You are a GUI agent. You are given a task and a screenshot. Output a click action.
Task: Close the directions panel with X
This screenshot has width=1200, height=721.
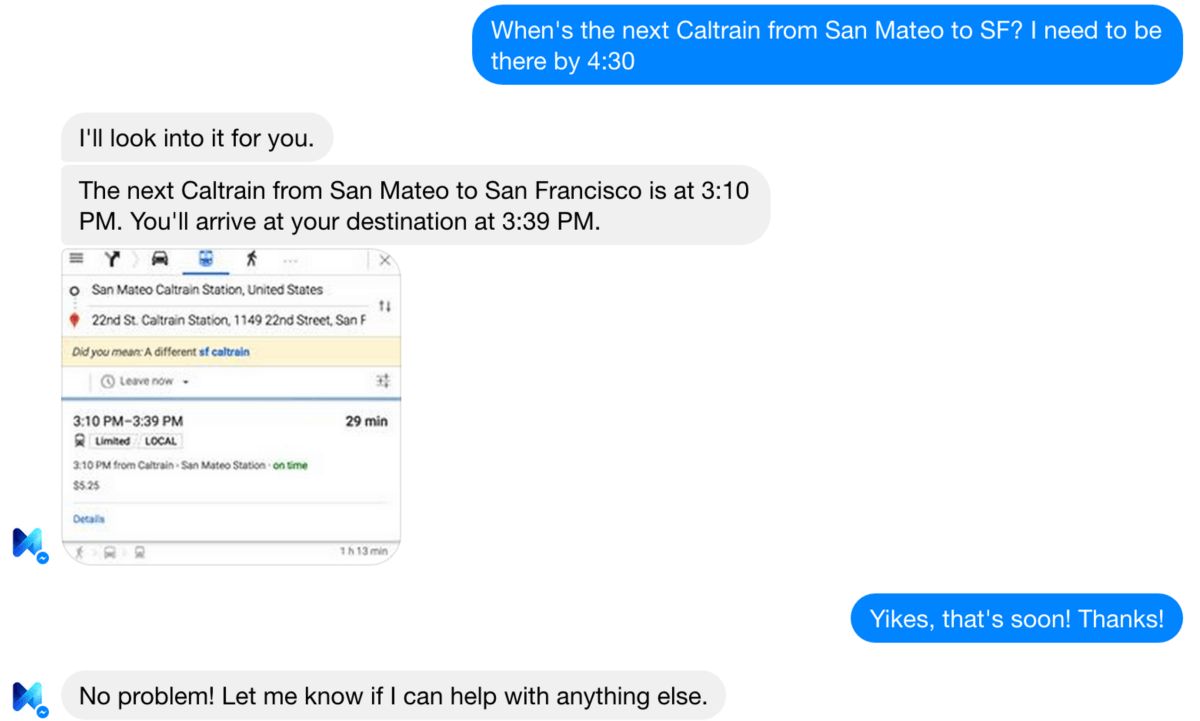[385, 261]
